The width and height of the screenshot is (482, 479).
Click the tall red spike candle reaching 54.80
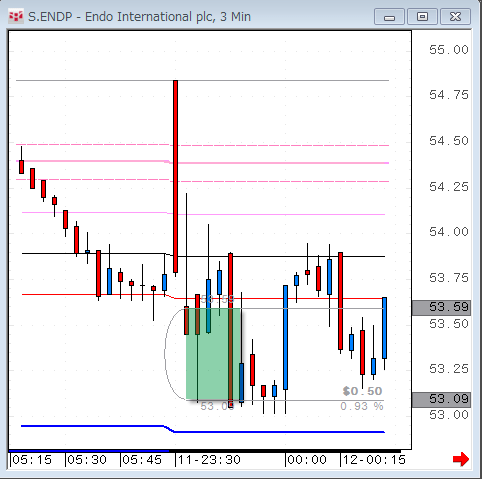175,177
